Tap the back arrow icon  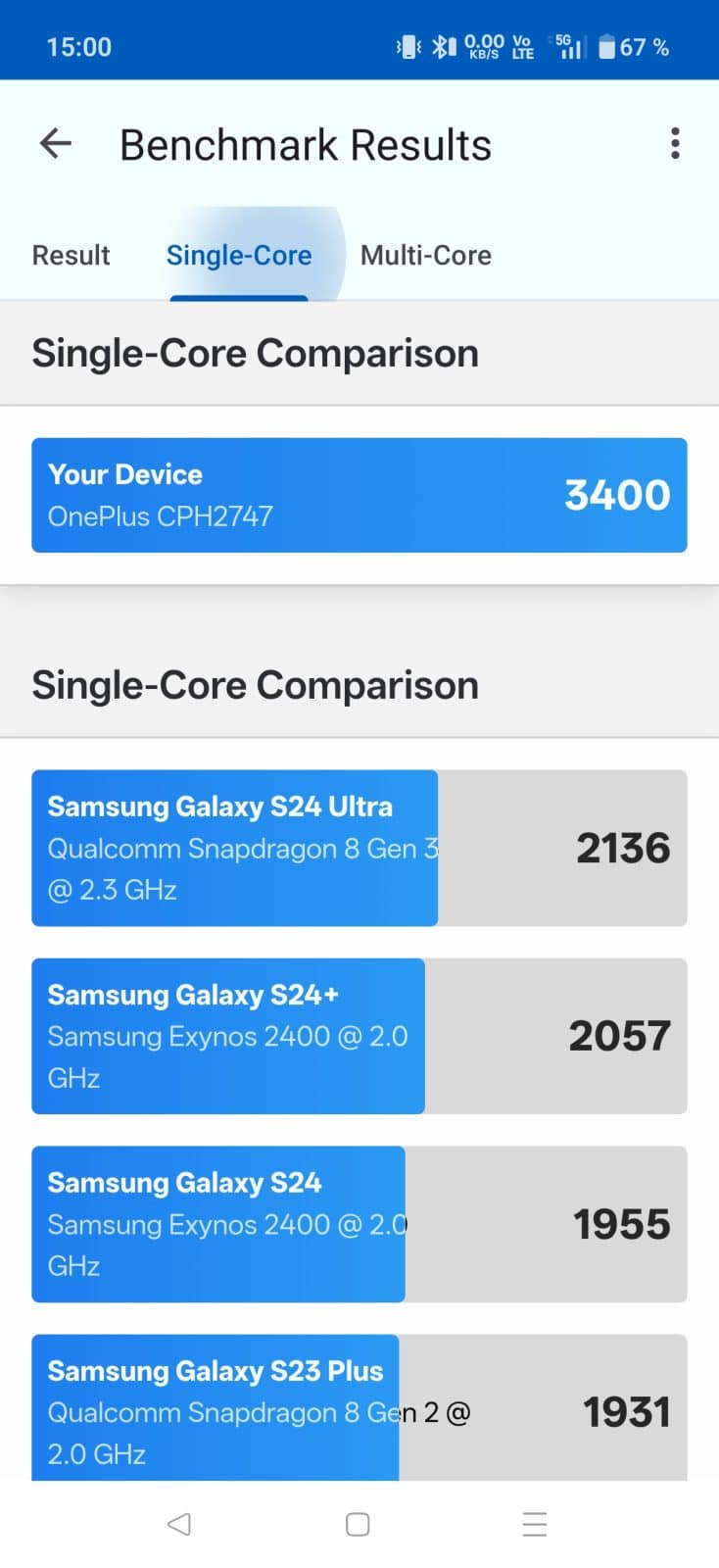click(56, 144)
